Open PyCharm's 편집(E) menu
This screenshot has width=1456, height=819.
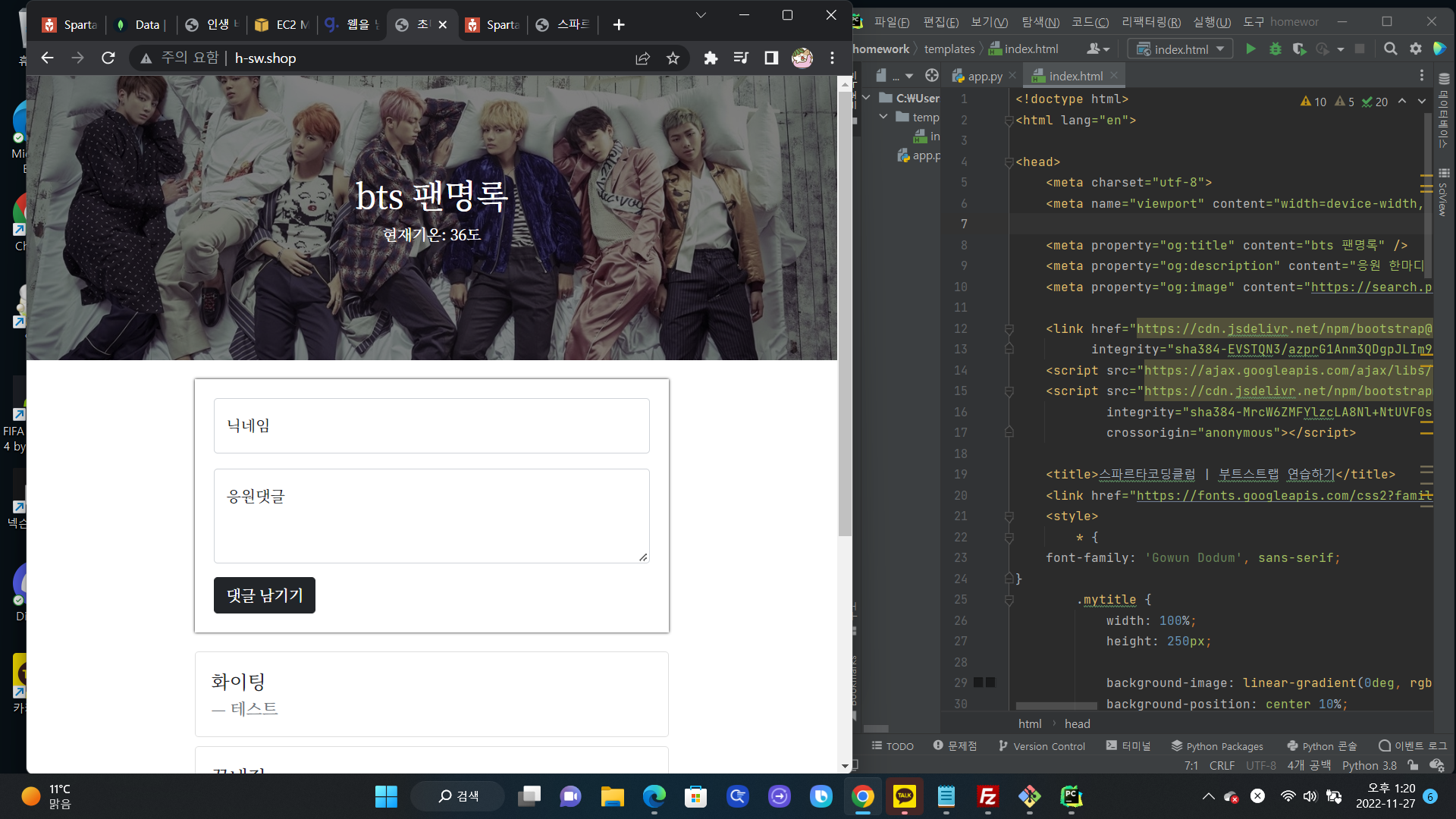(x=940, y=22)
